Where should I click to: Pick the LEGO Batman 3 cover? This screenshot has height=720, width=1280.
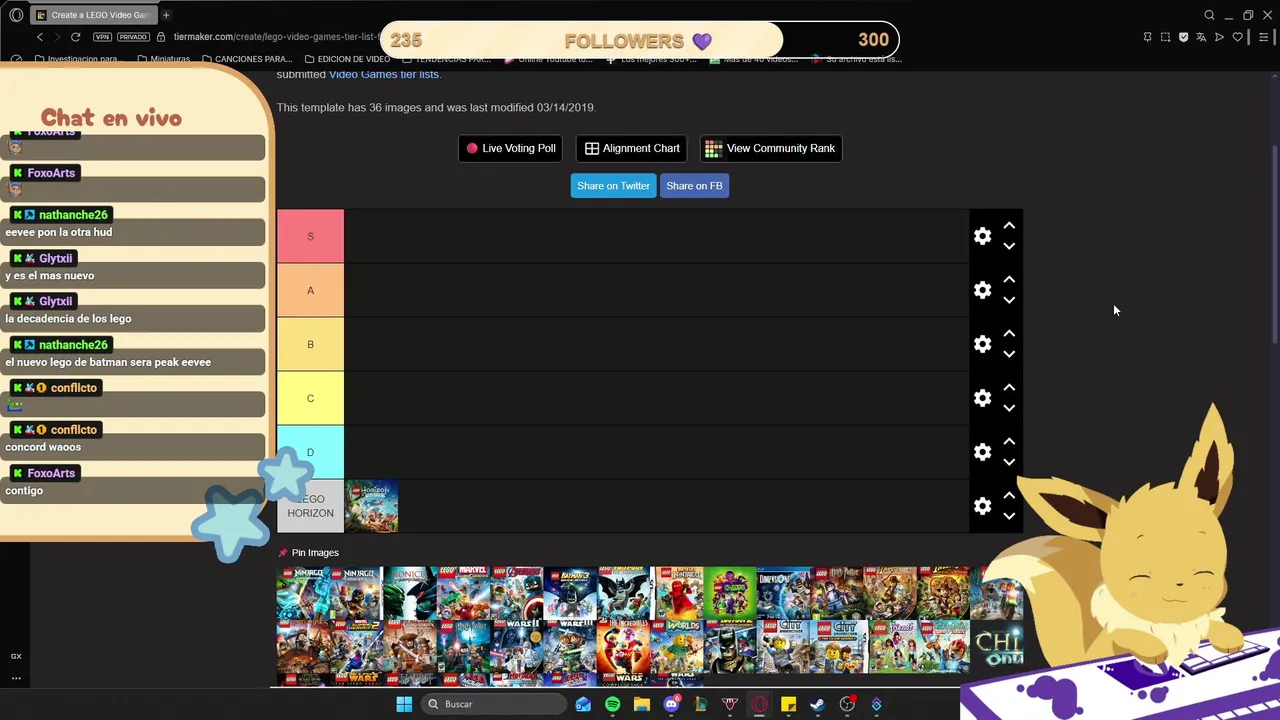570,593
